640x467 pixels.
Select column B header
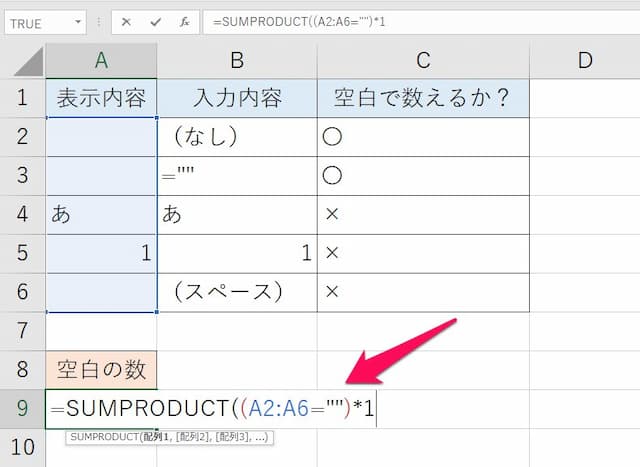click(x=237, y=60)
